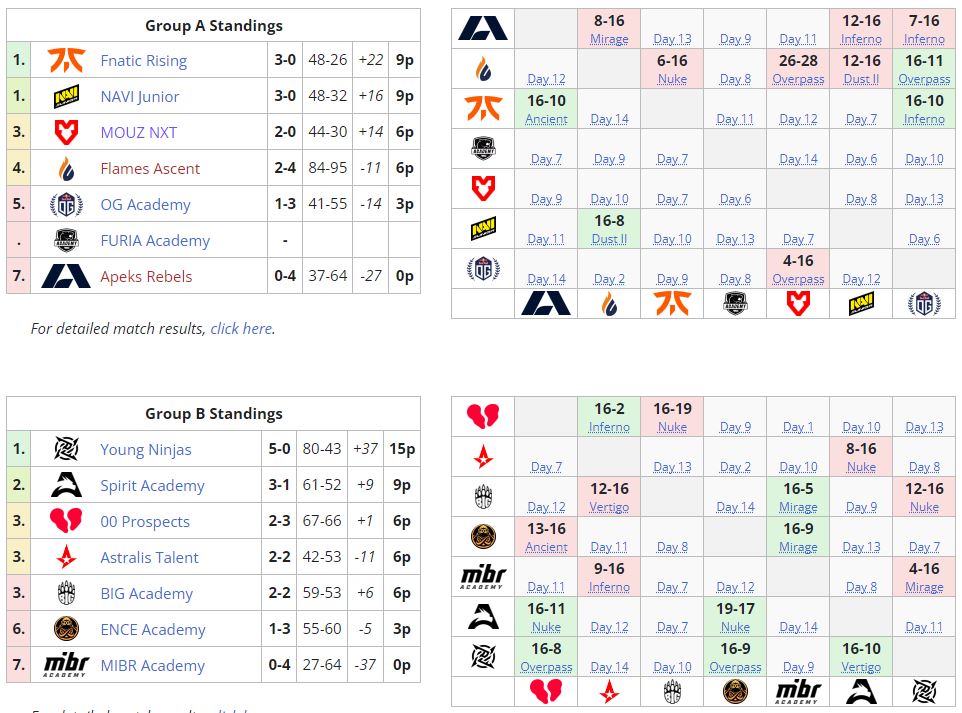Open Nuke map link under 19-17 score

[735, 627]
